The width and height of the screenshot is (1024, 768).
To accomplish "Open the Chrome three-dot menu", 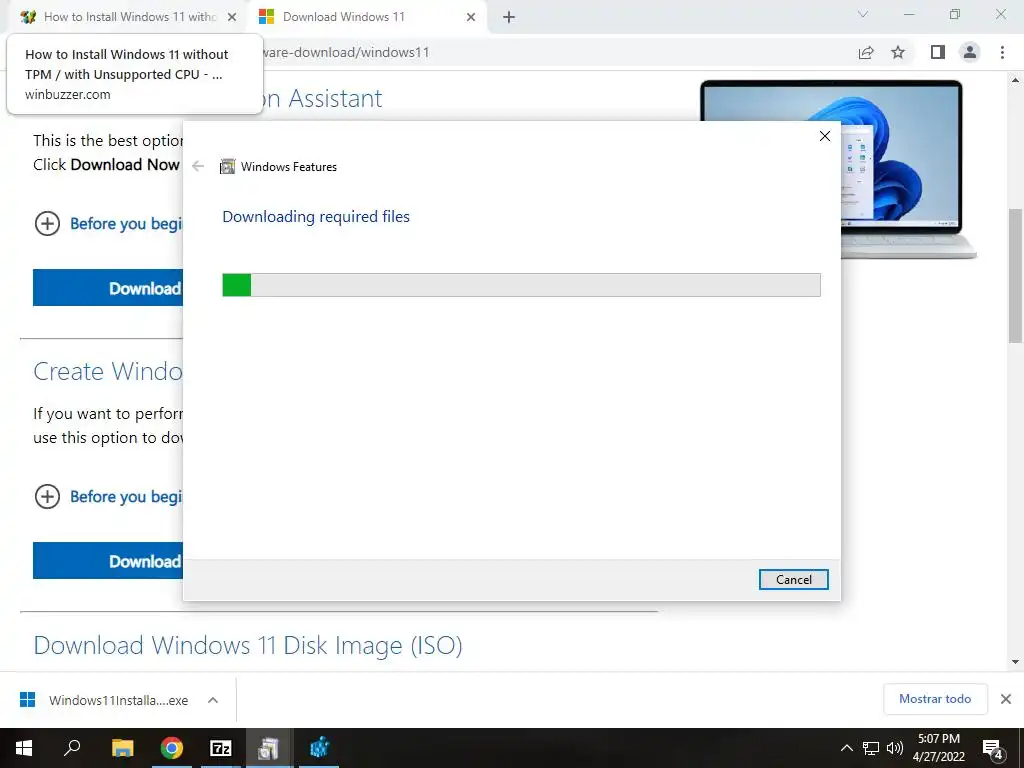I will click(1002, 52).
